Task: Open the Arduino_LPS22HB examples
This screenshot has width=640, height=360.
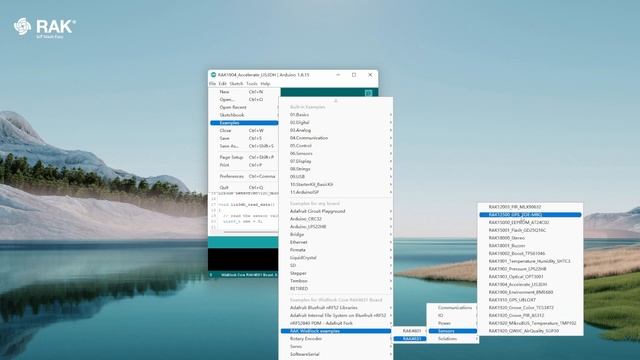Action: [x=336, y=227]
